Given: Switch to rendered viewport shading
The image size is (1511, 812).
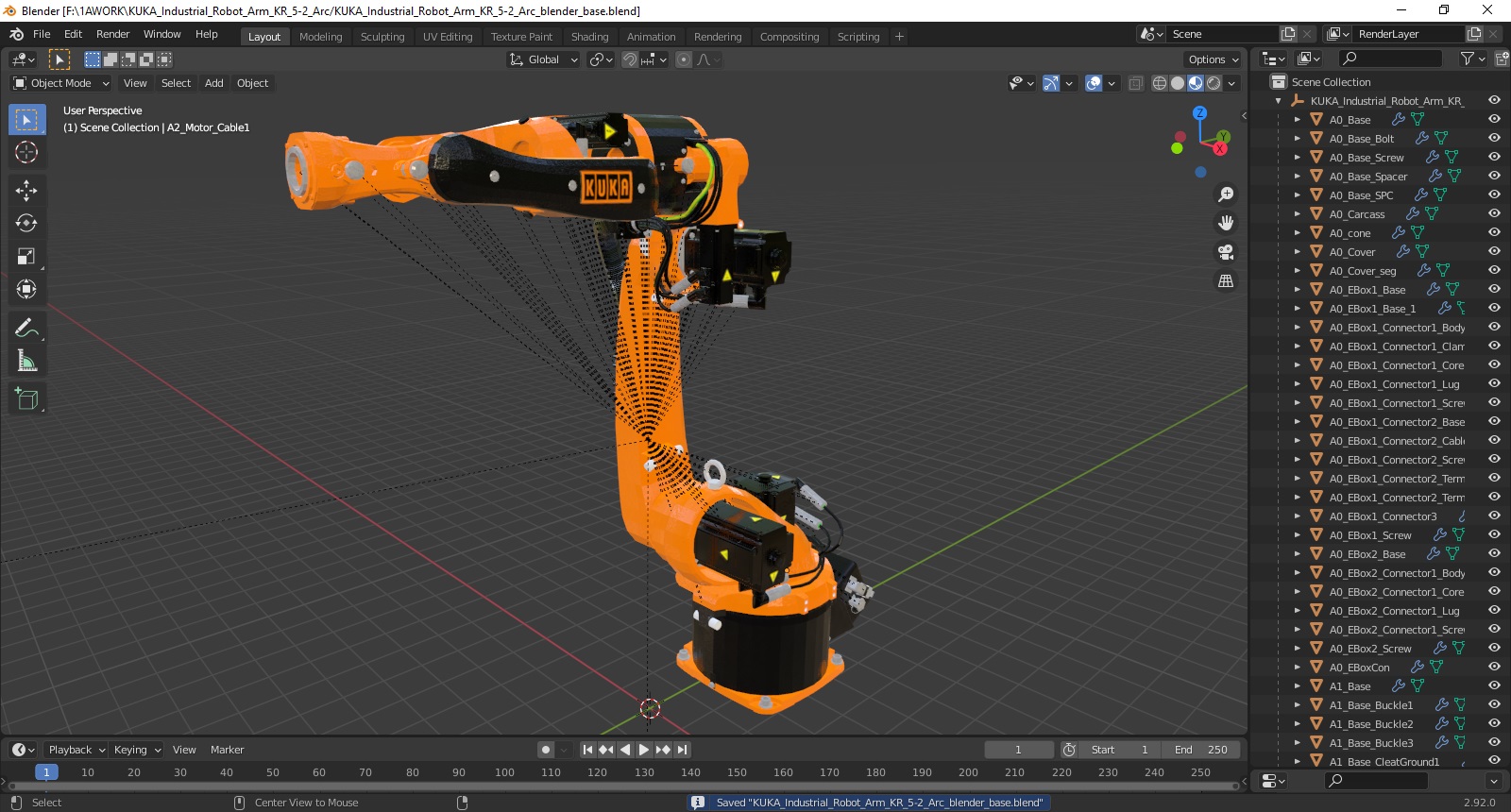Looking at the screenshot, I should tap(1214, 83).
